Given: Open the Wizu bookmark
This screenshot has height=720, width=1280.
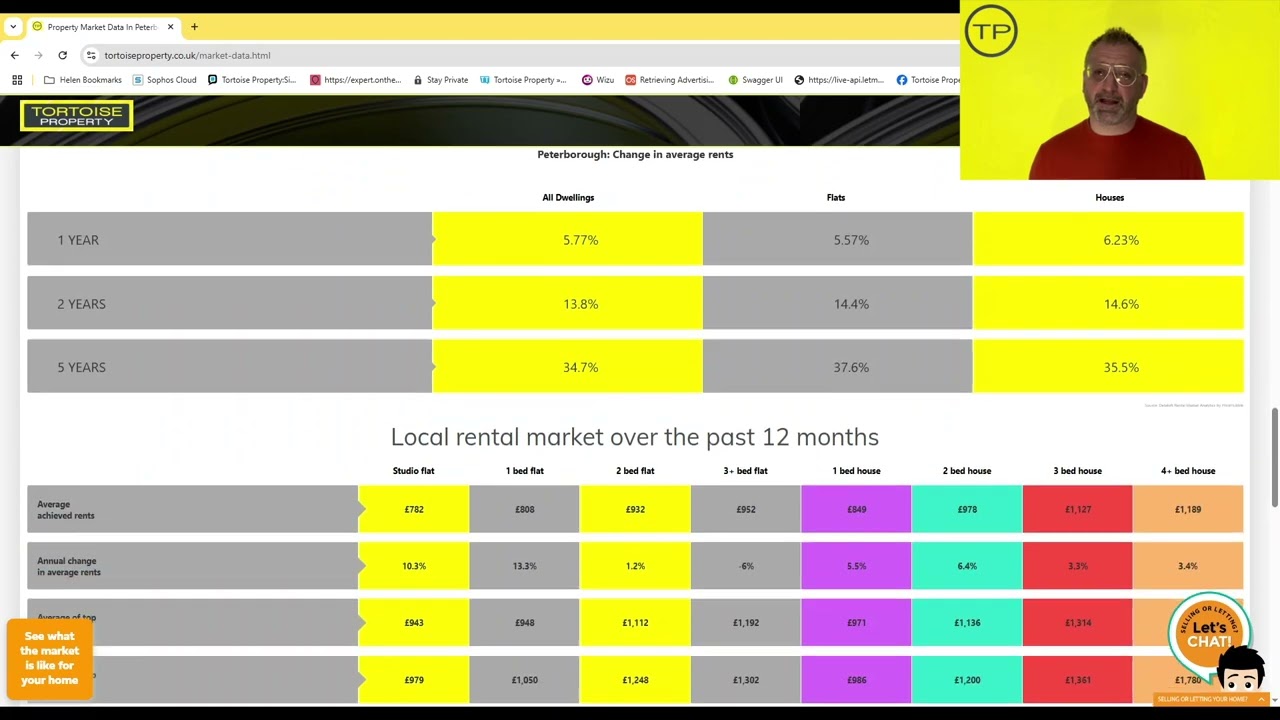Looking at the screenshot, I should [x=598, y=80].
